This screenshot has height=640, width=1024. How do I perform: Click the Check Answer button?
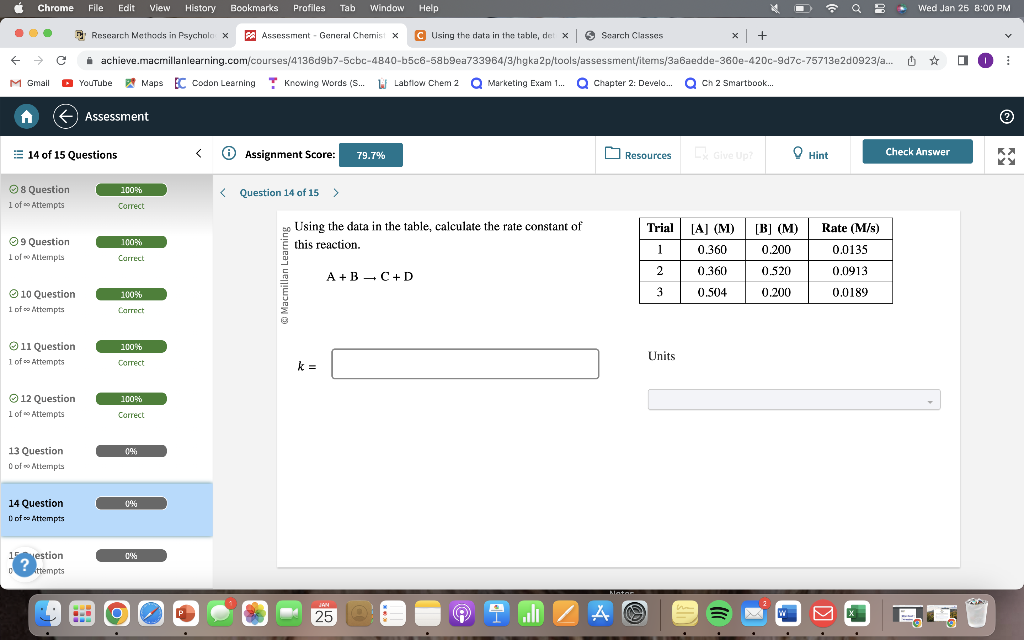pos(916,150)
